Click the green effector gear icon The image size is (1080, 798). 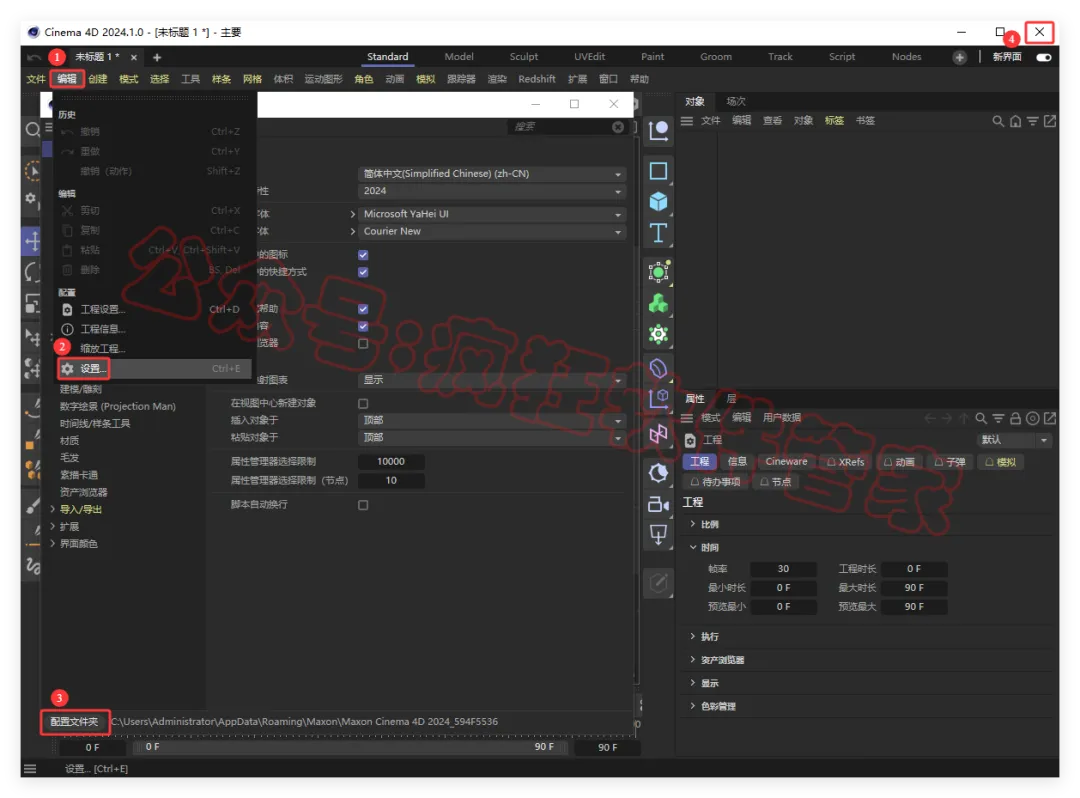pos(658,334)
